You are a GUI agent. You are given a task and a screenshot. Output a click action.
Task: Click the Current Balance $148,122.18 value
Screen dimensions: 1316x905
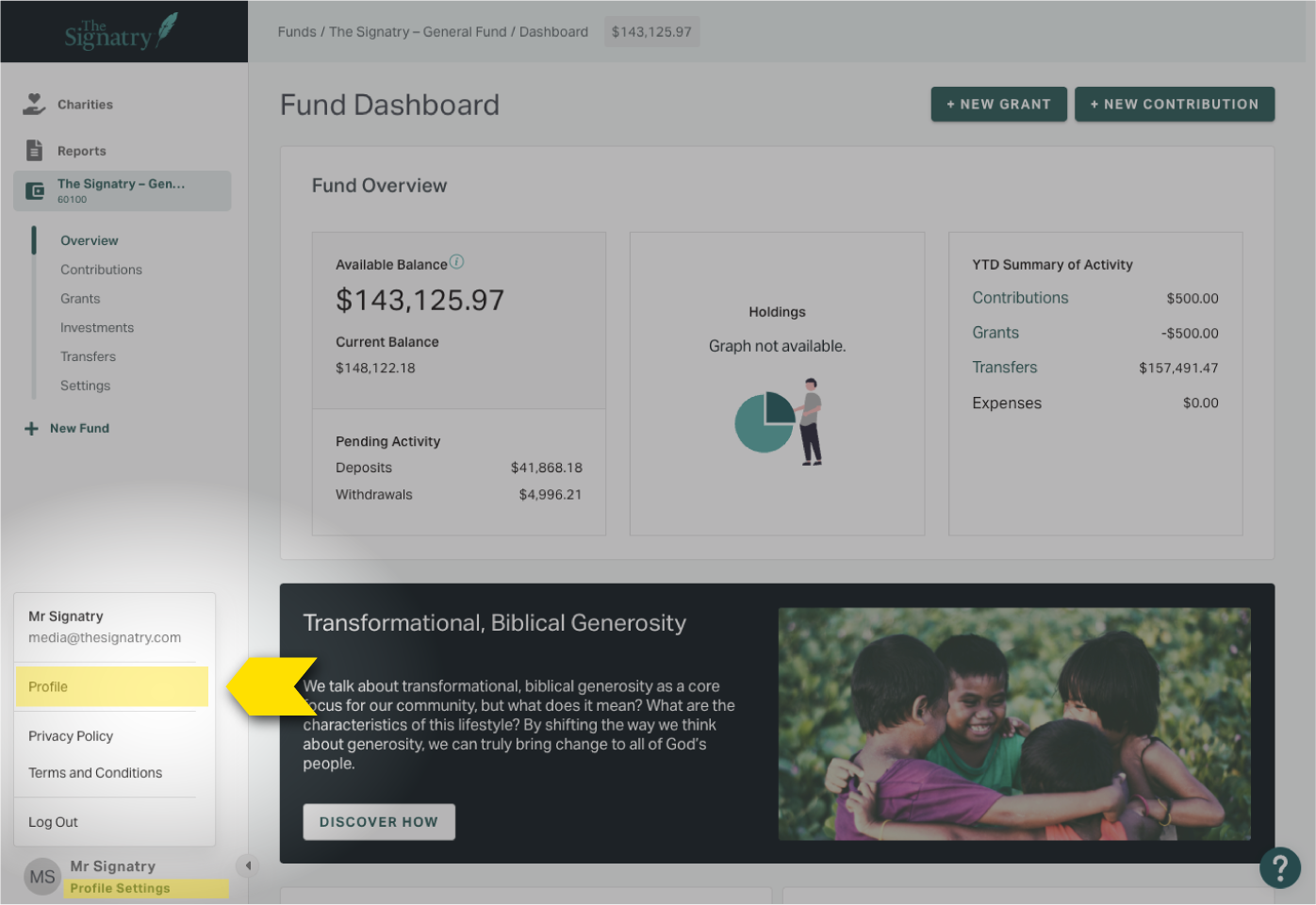[375, 369]
